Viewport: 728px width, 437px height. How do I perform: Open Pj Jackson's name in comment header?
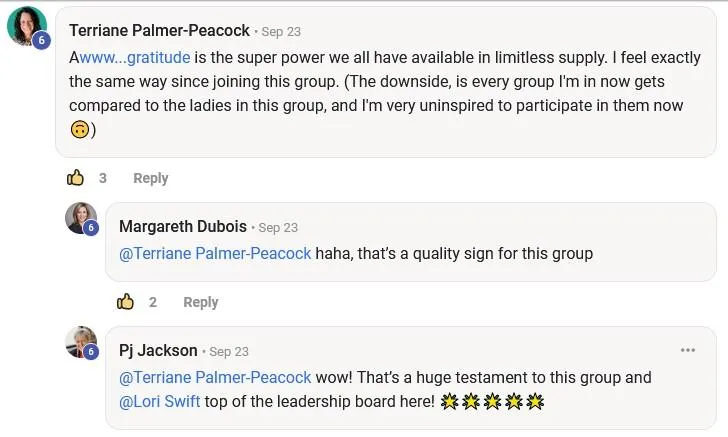point(158,351)
